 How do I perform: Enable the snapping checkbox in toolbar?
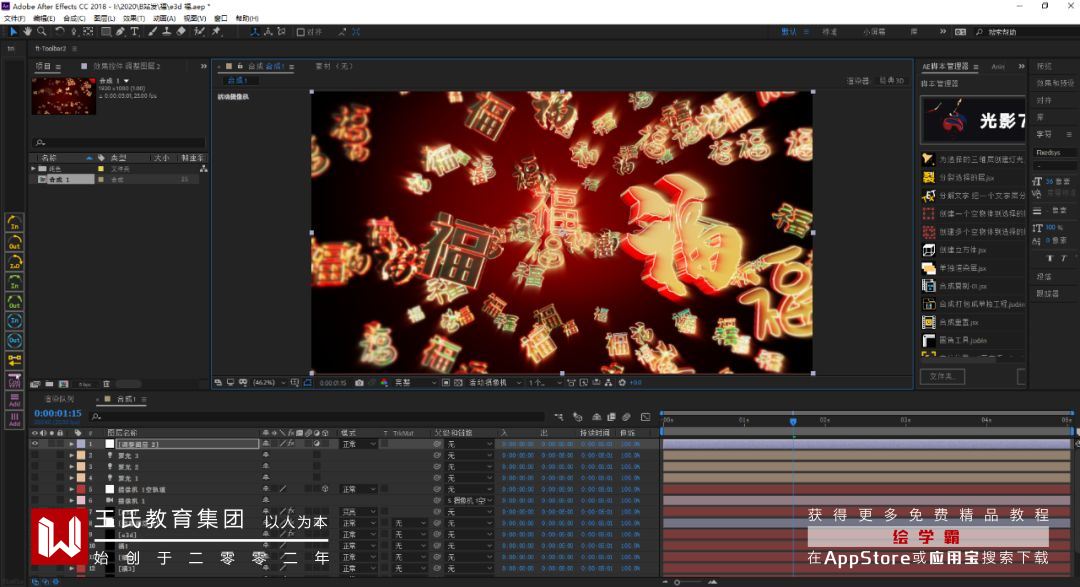pos(302,32)
